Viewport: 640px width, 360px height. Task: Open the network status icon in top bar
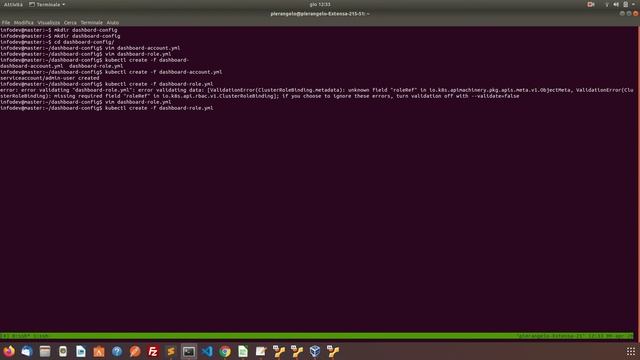click(607, 4)
